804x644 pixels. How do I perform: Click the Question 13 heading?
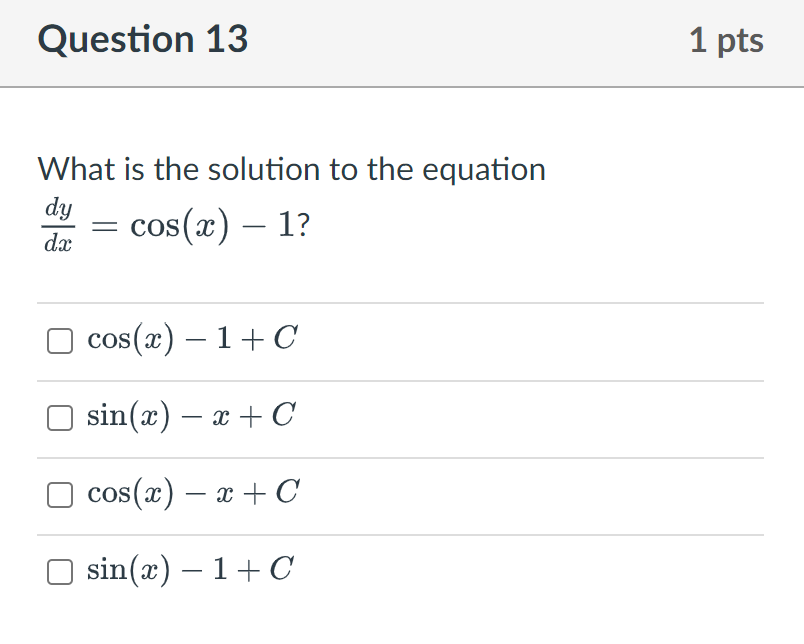point(143,40)
